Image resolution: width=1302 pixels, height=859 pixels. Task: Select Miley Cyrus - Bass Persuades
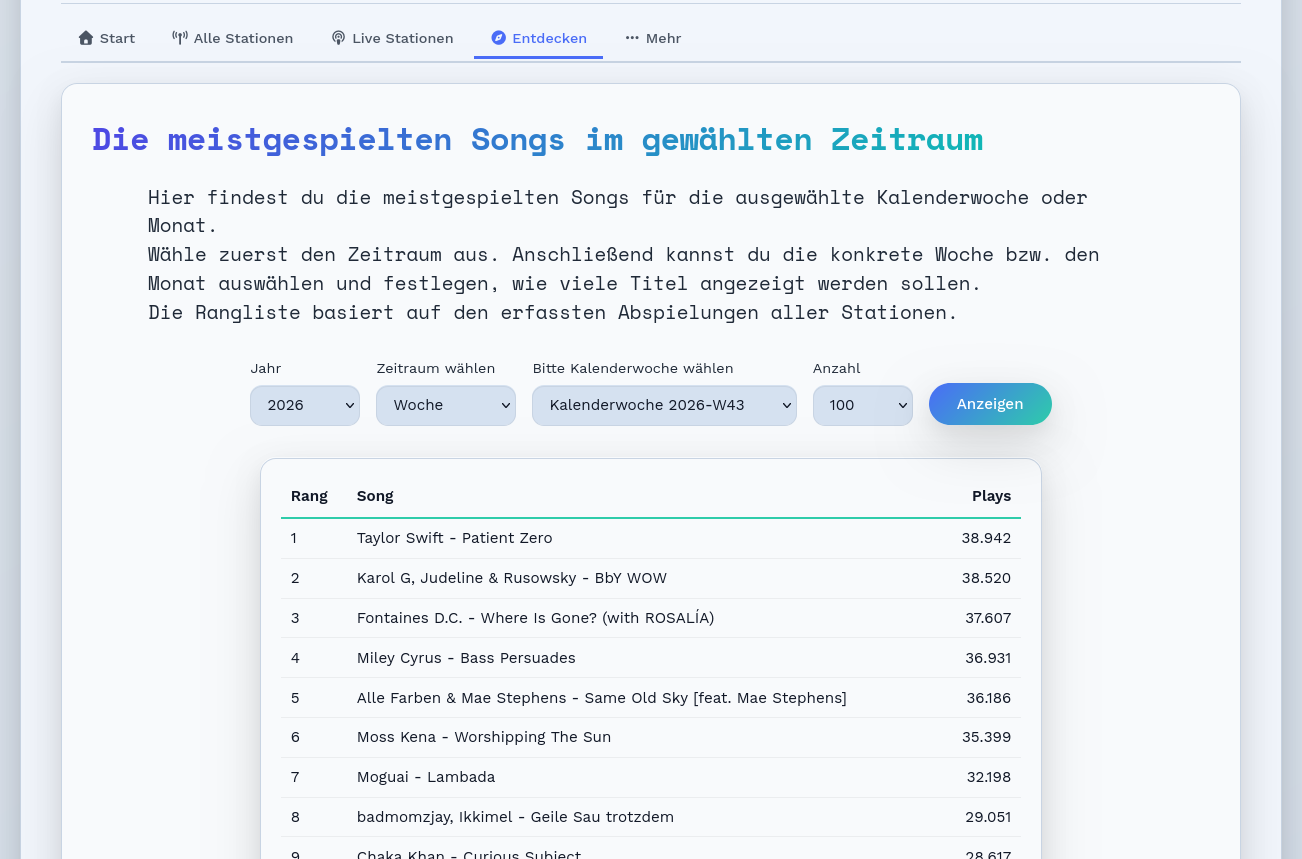pyautogui.click(x=466, y=658)
